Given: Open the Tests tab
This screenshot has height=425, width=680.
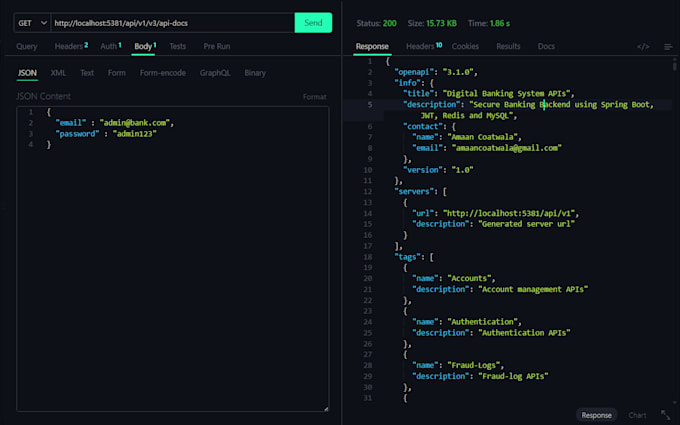Looking at the screenshot, I should point(177,46).
